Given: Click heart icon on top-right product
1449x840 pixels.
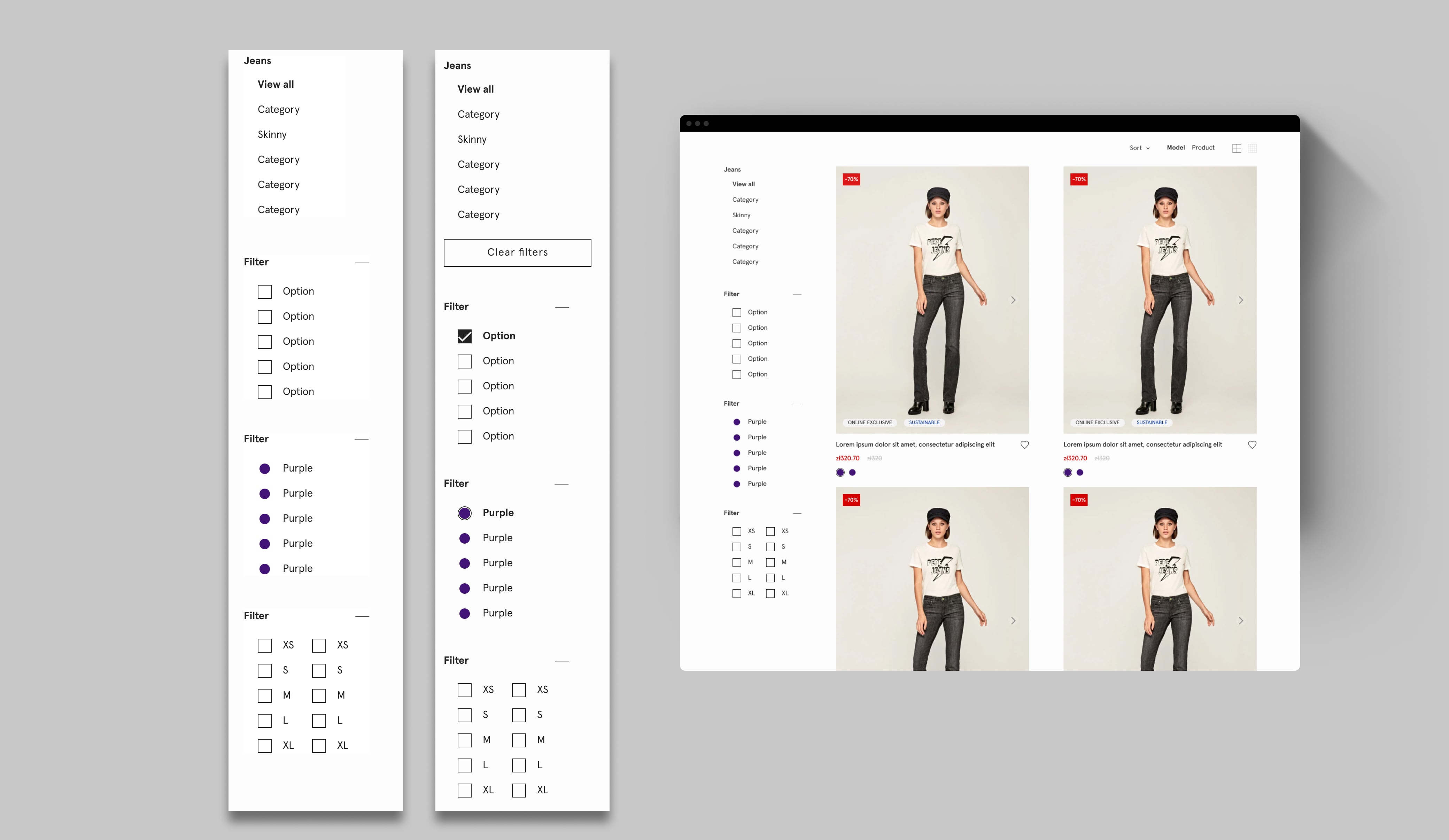Looking at the screenshot, I should pos(1252,444).
